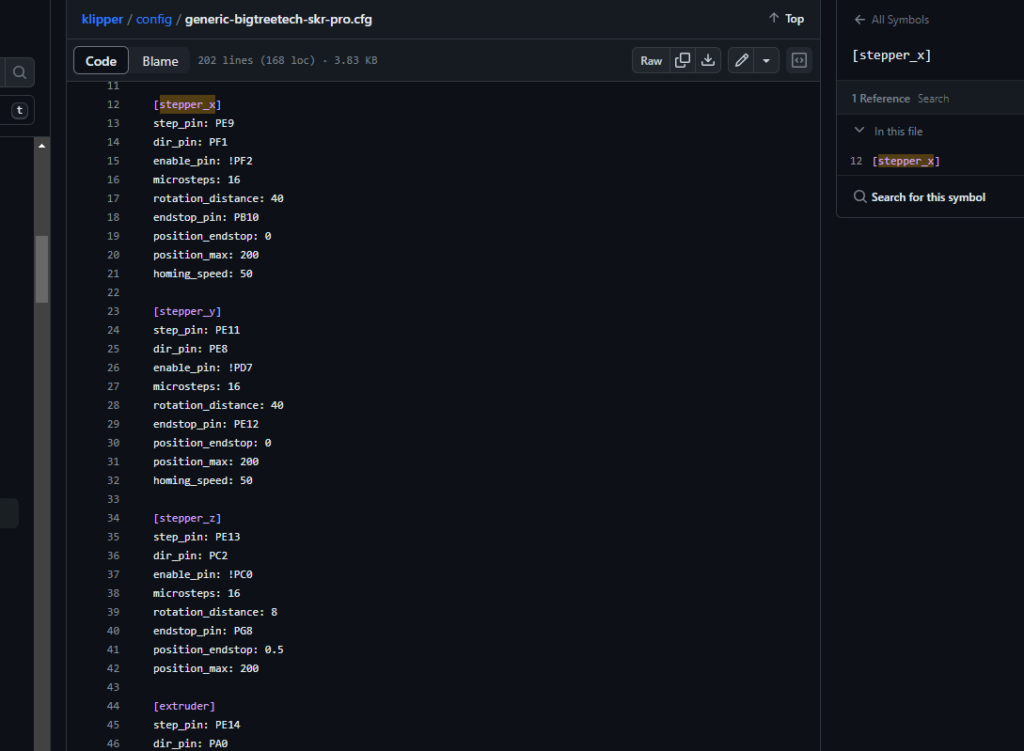Click 'endstop_pin: PG8' line
Image resolution: width=1024 pixels, height=751 pixels.
point(202,631)
